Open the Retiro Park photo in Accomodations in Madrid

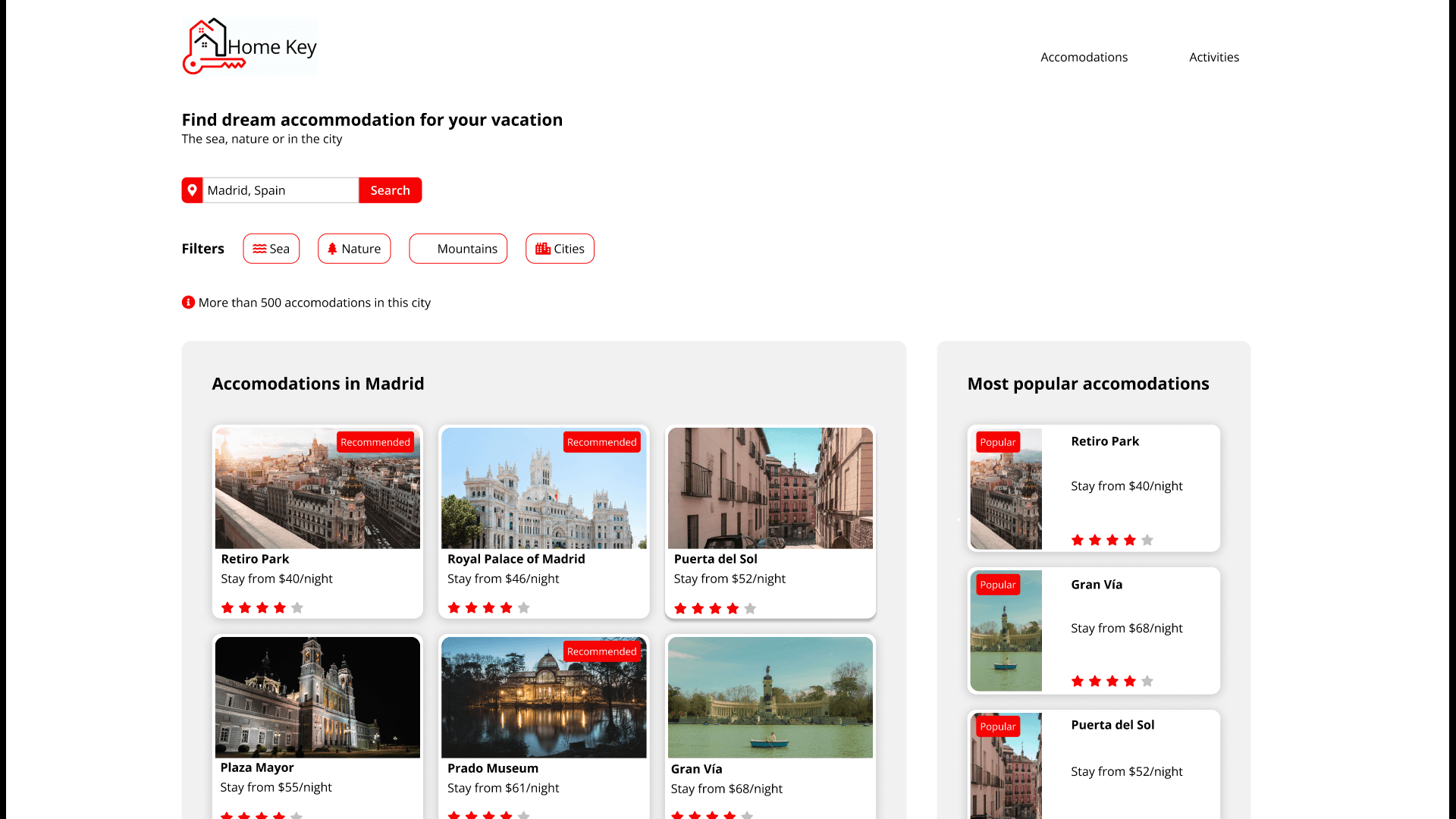318,488
